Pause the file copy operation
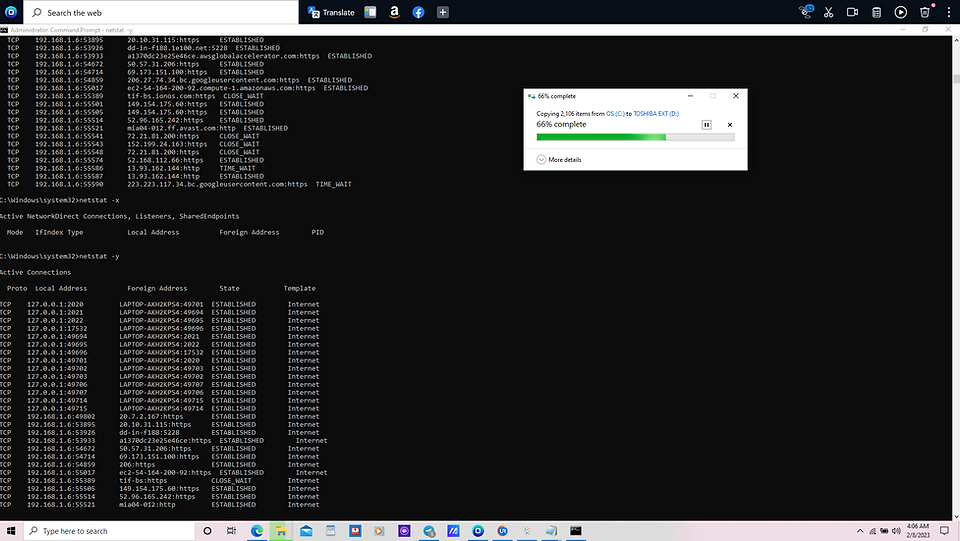 [x=707, y=125]
